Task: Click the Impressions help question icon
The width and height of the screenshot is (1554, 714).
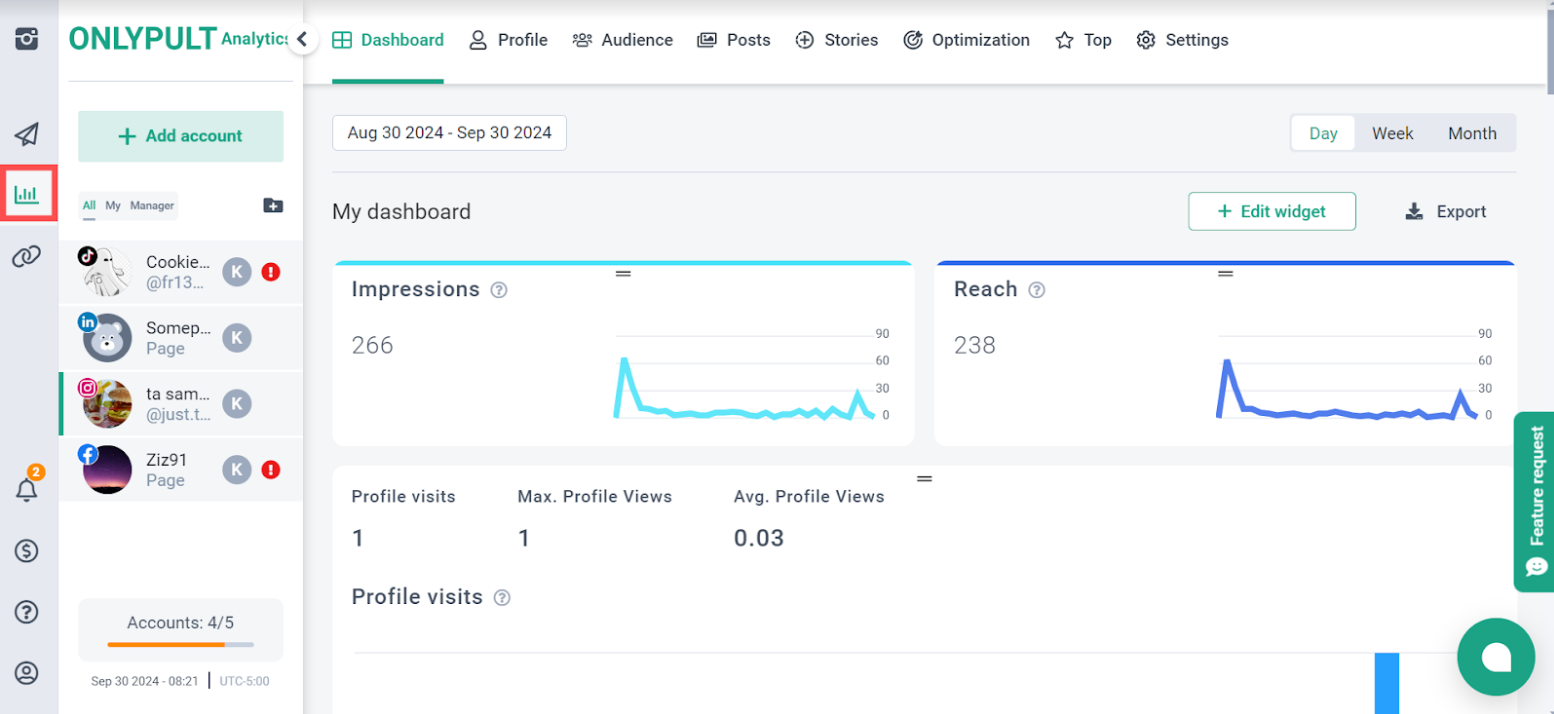Action: point(499,290)
